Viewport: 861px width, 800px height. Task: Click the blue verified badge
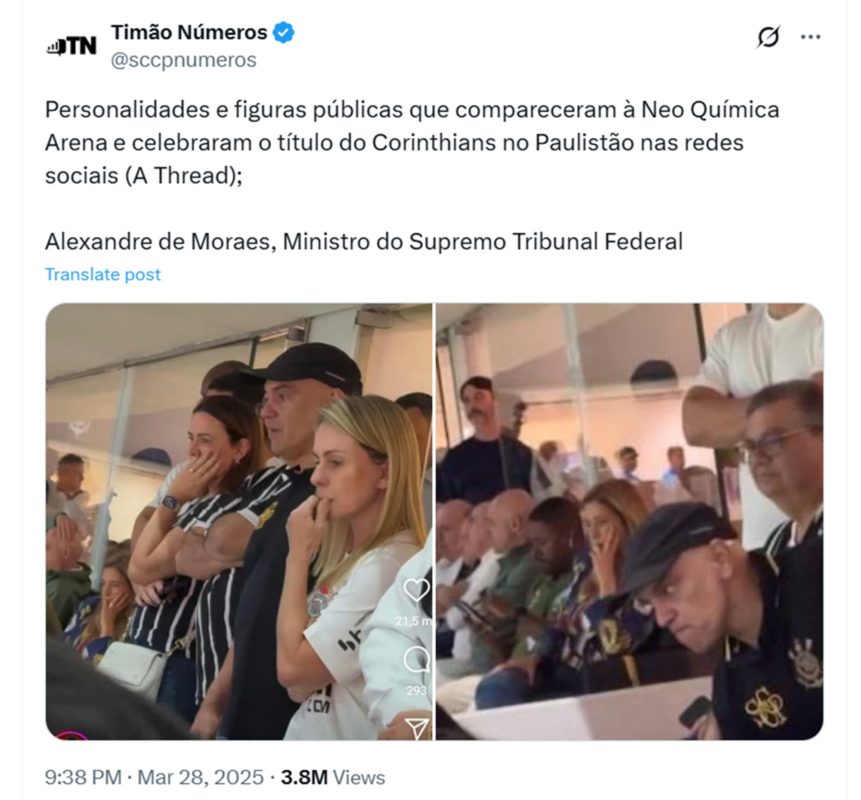pyautogui.click(x=284, y=32)
